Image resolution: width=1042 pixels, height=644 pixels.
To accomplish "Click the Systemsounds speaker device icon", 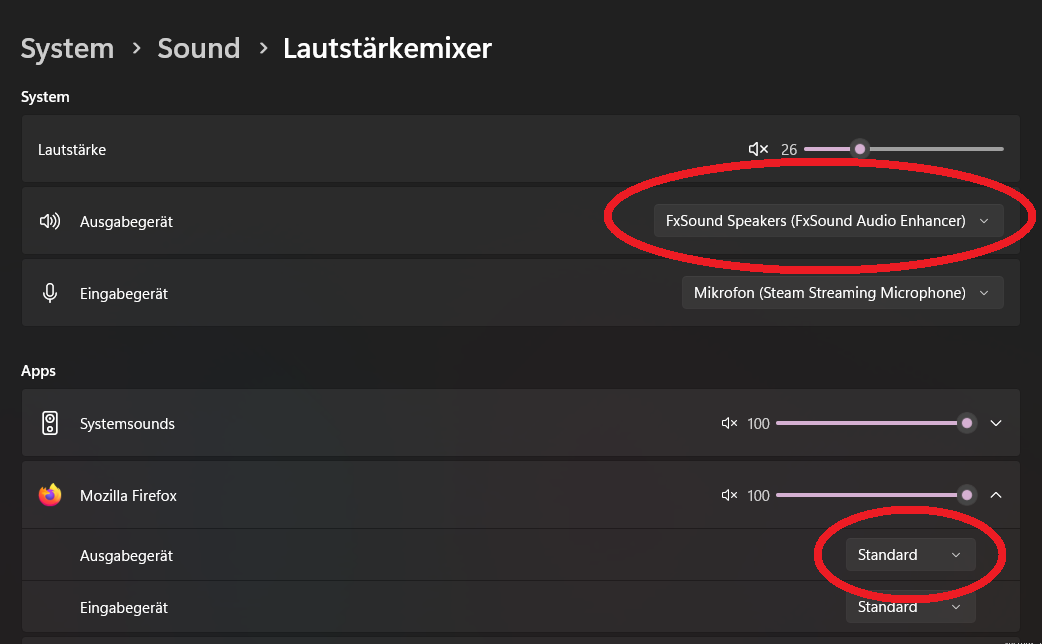I will (50, 423).
